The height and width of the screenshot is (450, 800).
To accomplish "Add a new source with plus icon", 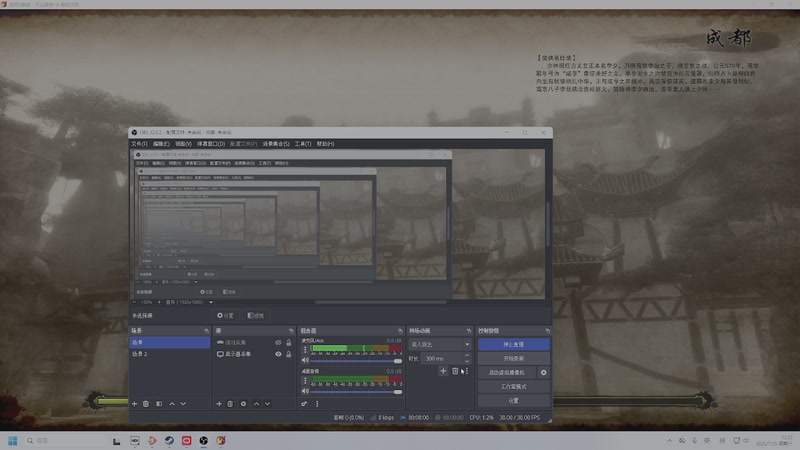I will 219,404.
